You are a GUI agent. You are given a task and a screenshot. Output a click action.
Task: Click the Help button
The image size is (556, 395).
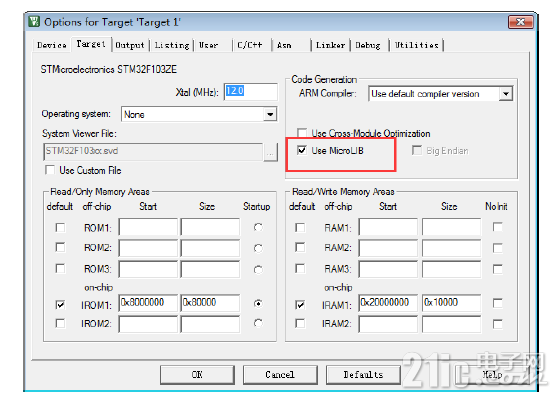point(493,375)
